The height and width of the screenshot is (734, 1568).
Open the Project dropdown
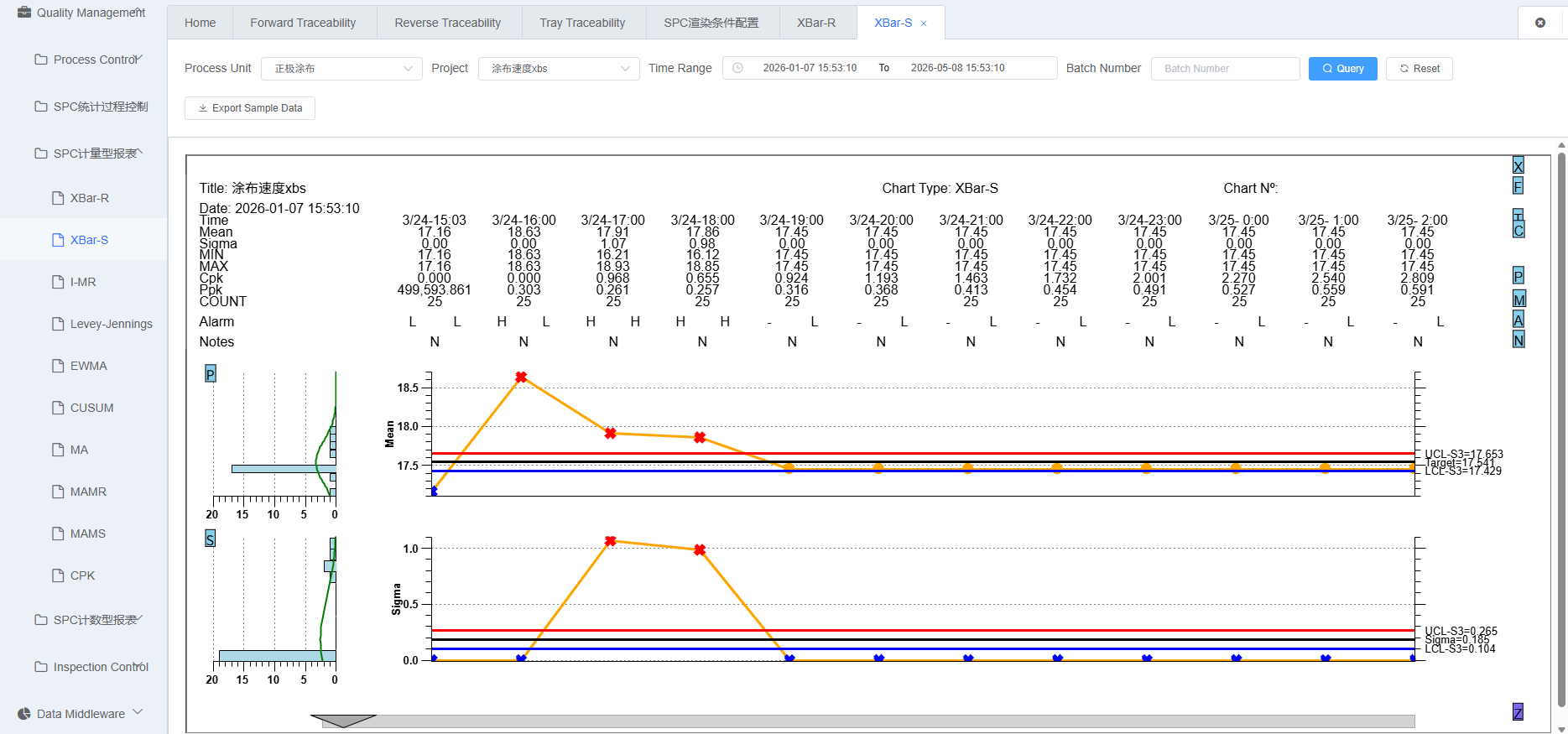559,68
